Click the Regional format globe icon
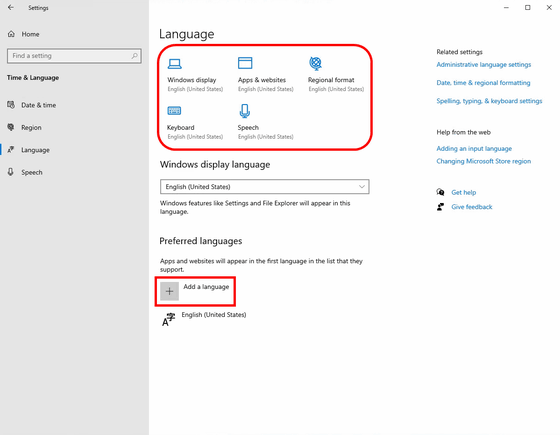The height and width of the screenshot is (435, 560). click(315, 63)
